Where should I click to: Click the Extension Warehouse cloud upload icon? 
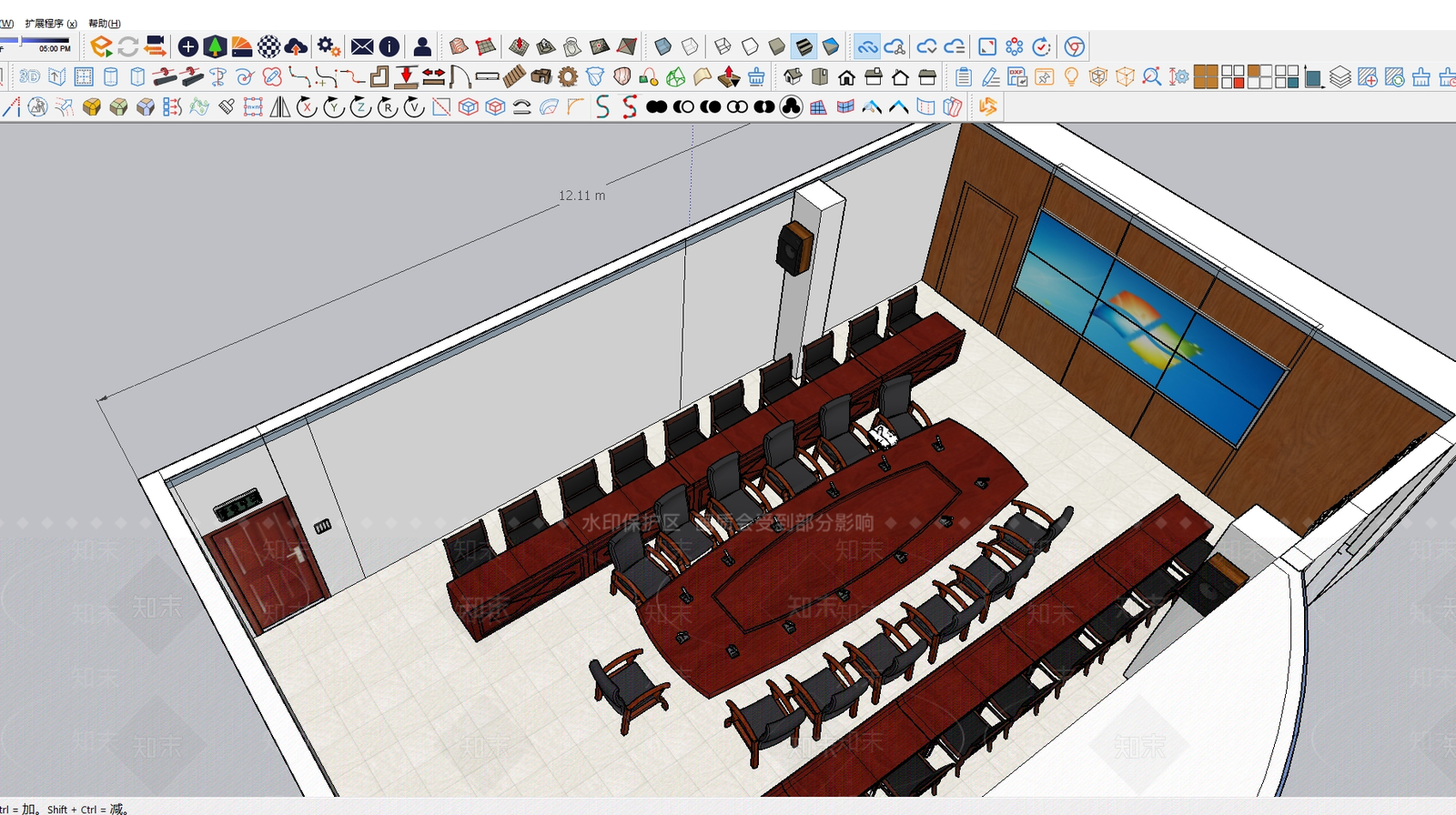click(x=296, y=46)
